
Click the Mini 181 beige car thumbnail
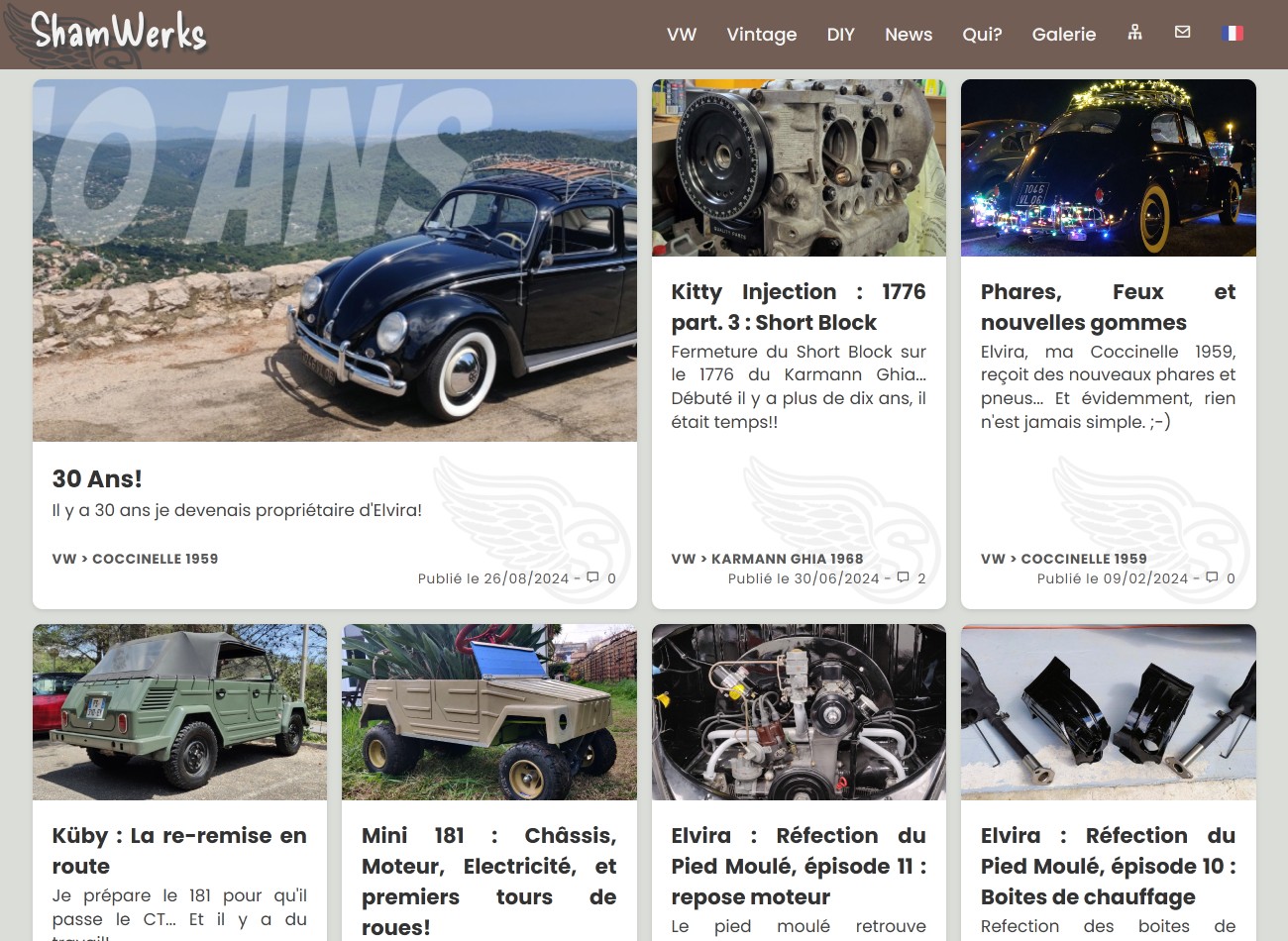(488, 712)
